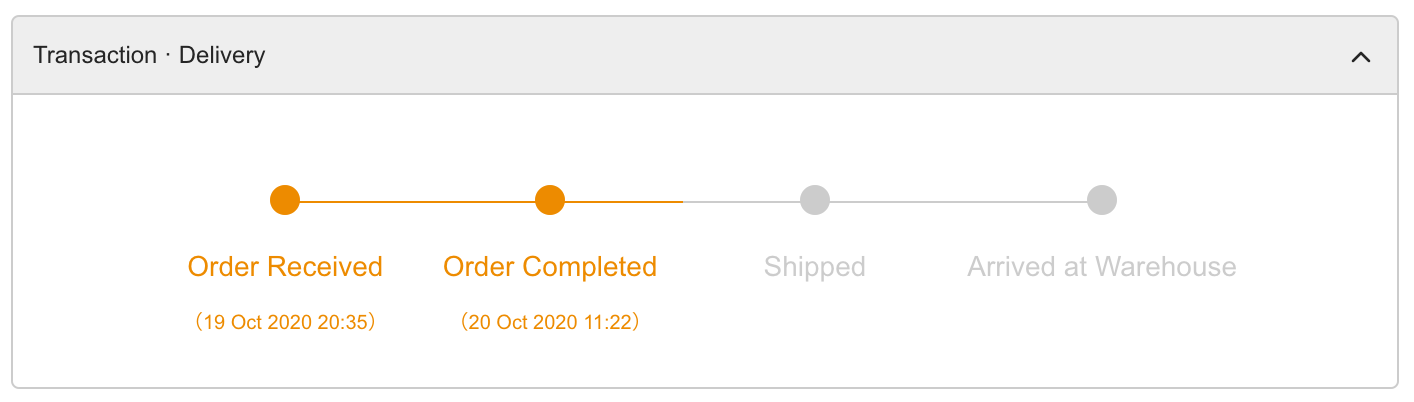The height and width of the screenshot is (402, 1414).
Task: Click the word Delivery in the header
Action: pos(222,56)
